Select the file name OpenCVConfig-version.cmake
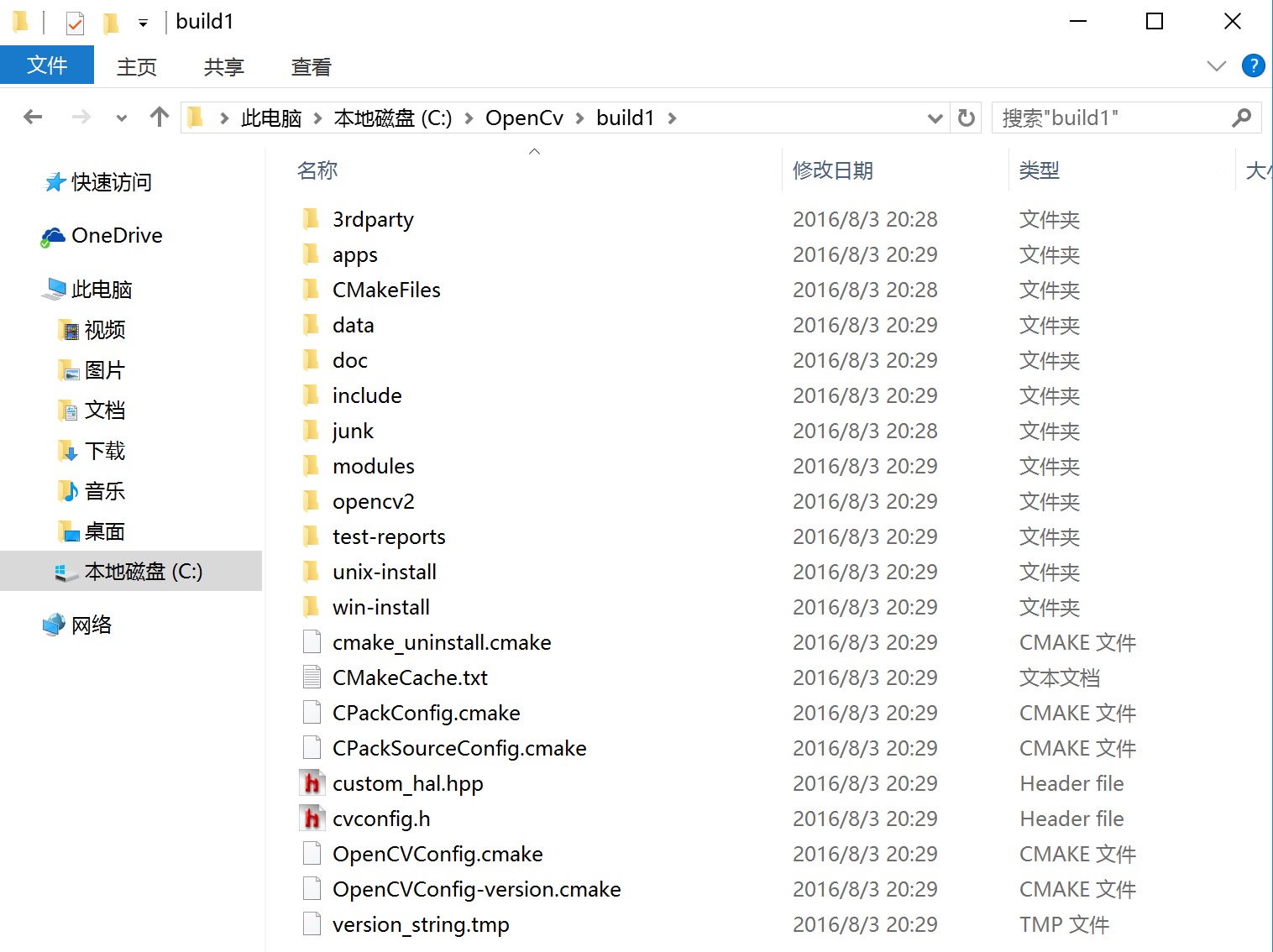 tap(477, 890)
